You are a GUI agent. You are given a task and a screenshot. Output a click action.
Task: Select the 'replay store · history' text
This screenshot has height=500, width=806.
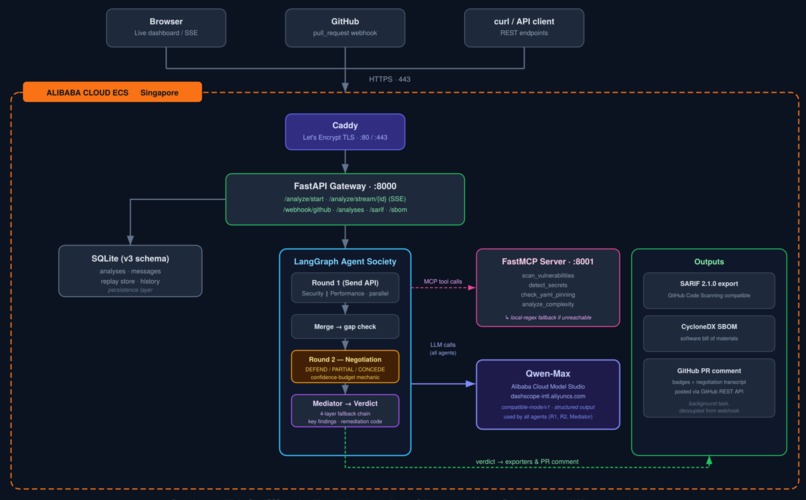(130, 282)
